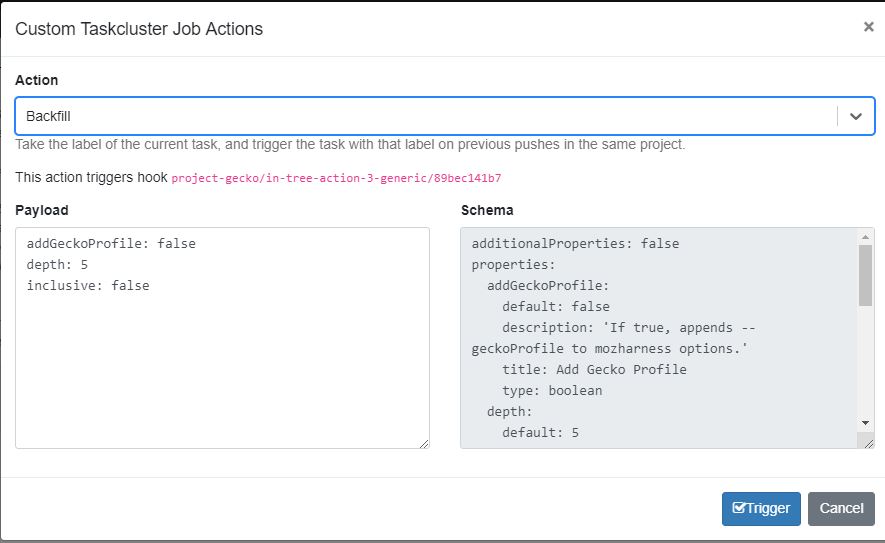885x543 pixels.
Task: Cancel the job action dialog
Action: [x=841, y=509]
